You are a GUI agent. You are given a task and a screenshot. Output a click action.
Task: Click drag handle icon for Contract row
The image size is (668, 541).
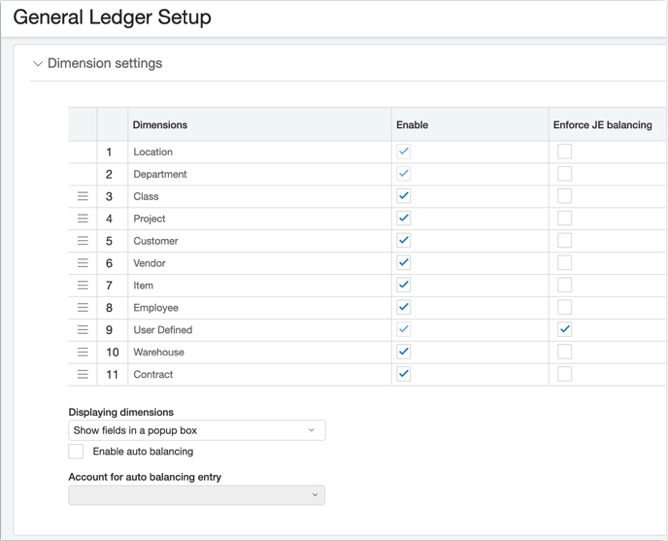pyautogui.click(x=83, y=375)
